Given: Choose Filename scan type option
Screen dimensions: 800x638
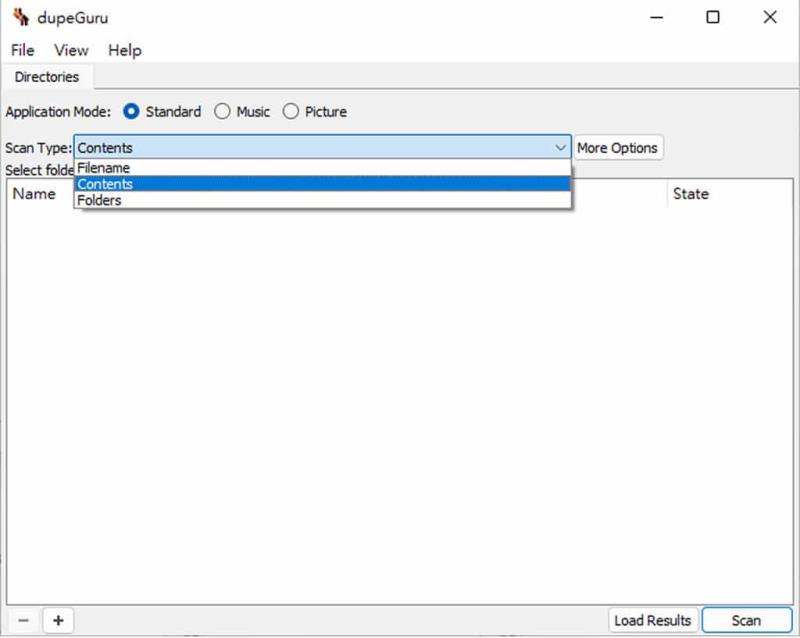Looking at the screenshot, I should (322, 168).
